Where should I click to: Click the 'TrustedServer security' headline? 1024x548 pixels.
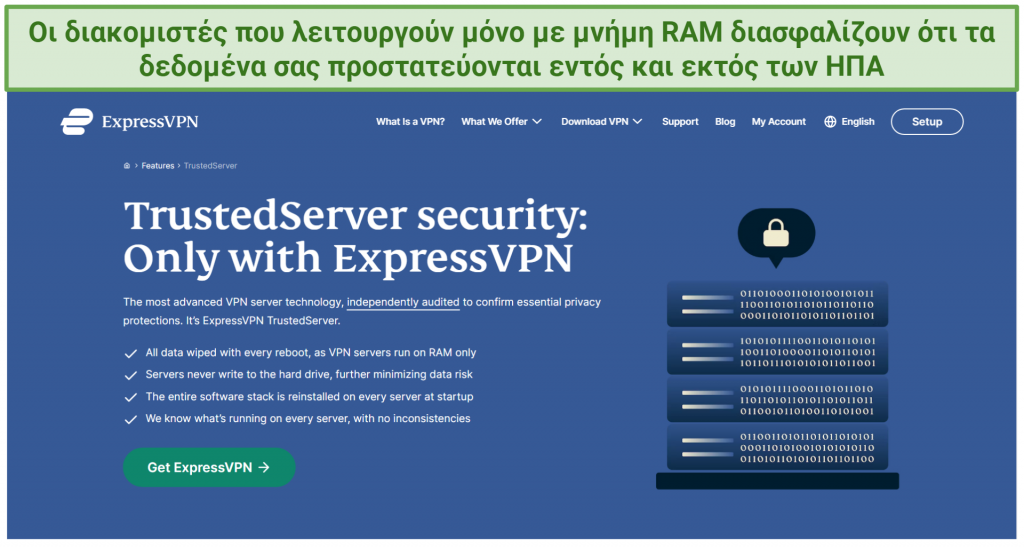[x=356, y=216]
